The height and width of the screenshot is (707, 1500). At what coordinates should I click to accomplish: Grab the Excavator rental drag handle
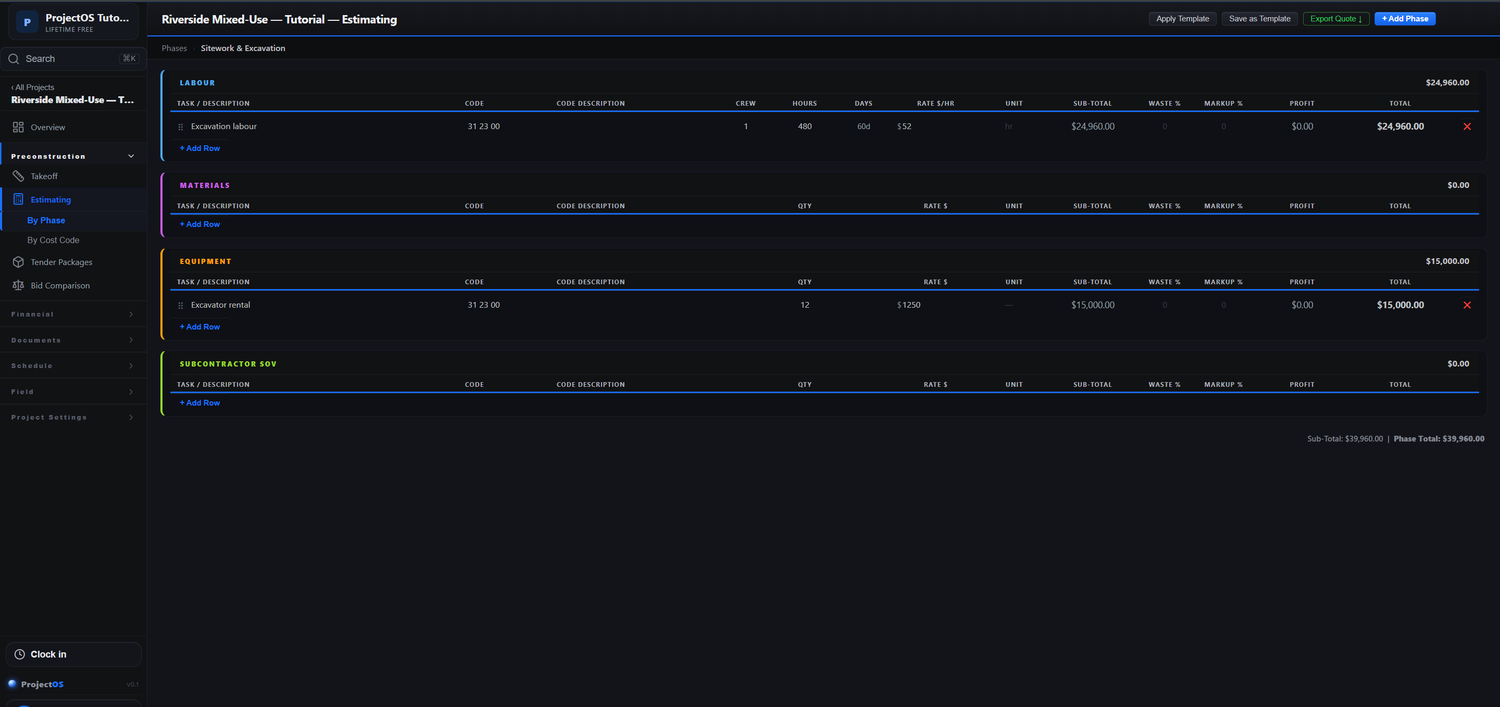(181, 305)
